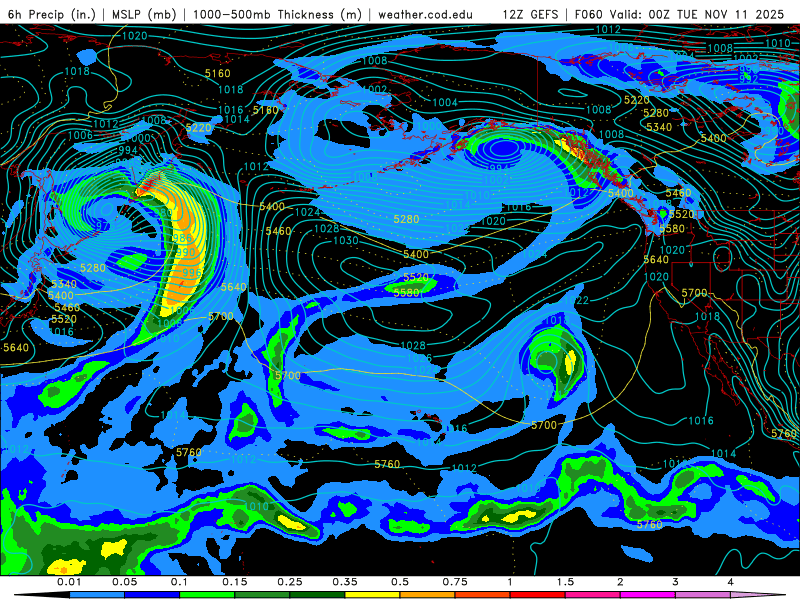Click the '1022' pressure contour label
Image resolution: width=800 pixels, height=600 pixels.
click(x=577, y=301)
